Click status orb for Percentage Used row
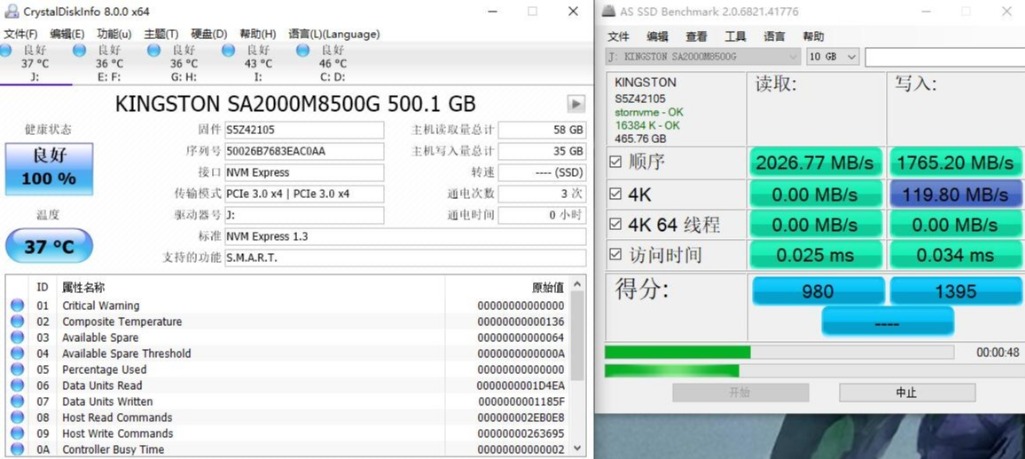The width and height of the screenshot is (1025, 459). pyautogui.click(x=17, y=369)
